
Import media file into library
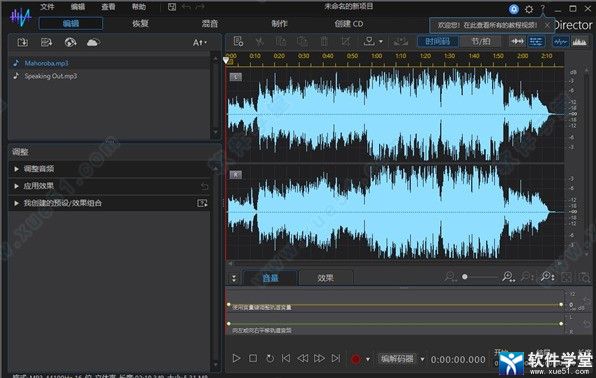(x=22, y=42)
